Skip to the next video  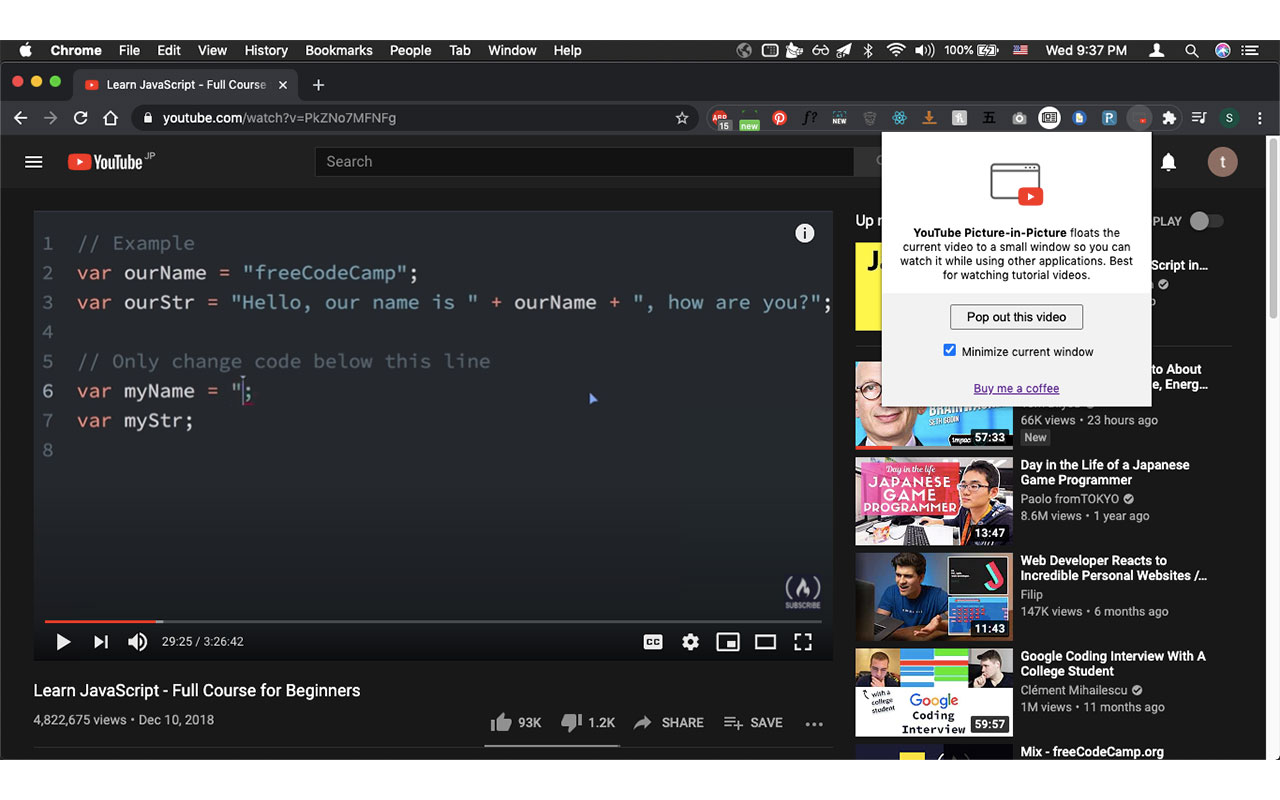[x=100, y=641]
